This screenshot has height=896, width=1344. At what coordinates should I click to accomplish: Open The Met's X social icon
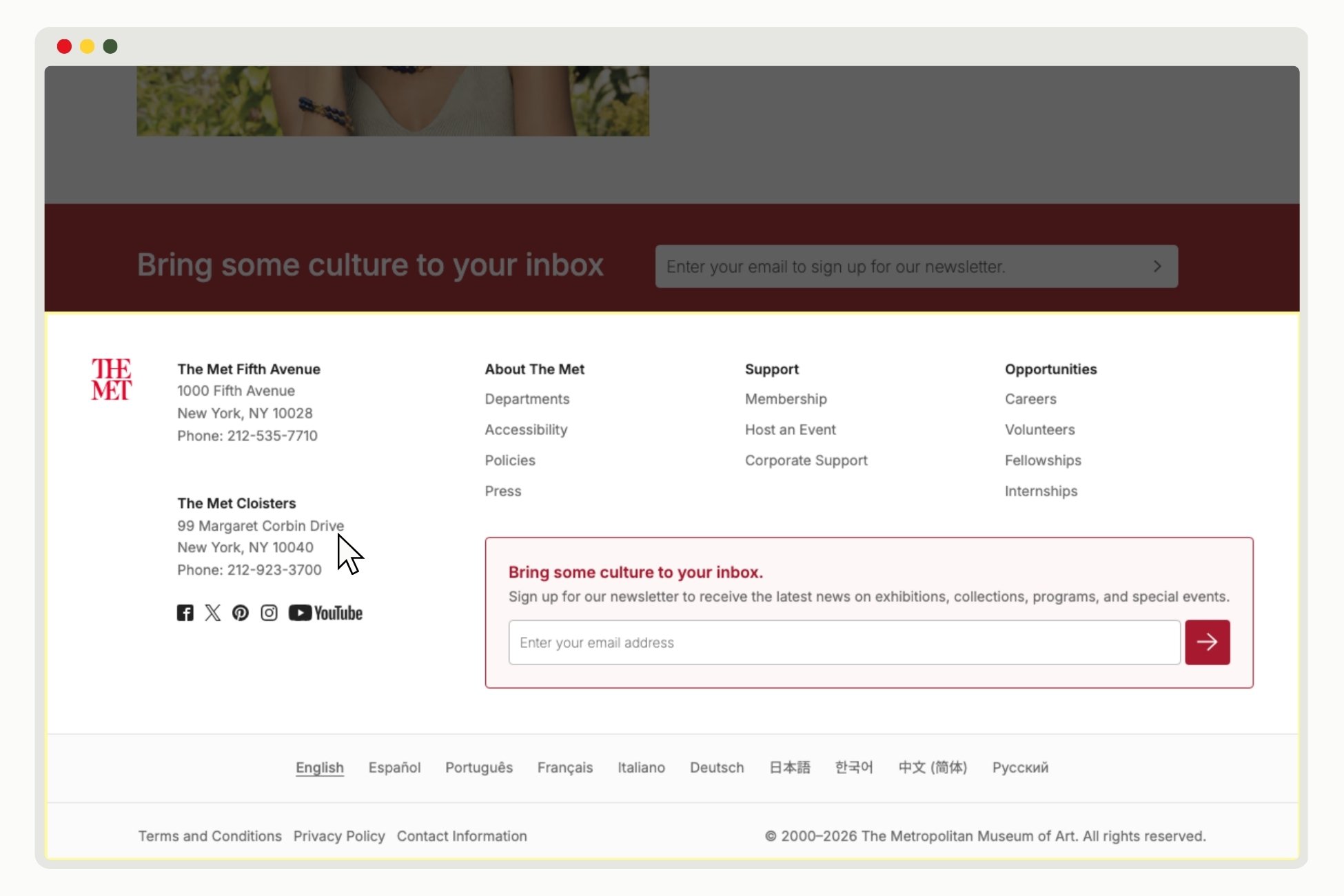coord(213,613)
